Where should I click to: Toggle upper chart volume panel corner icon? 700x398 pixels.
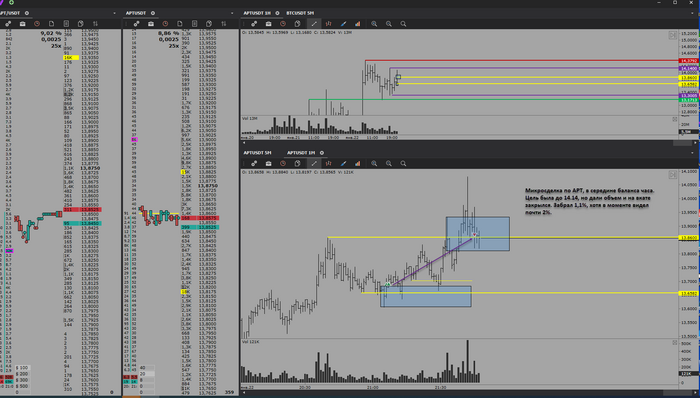click(x=675, y=119)
